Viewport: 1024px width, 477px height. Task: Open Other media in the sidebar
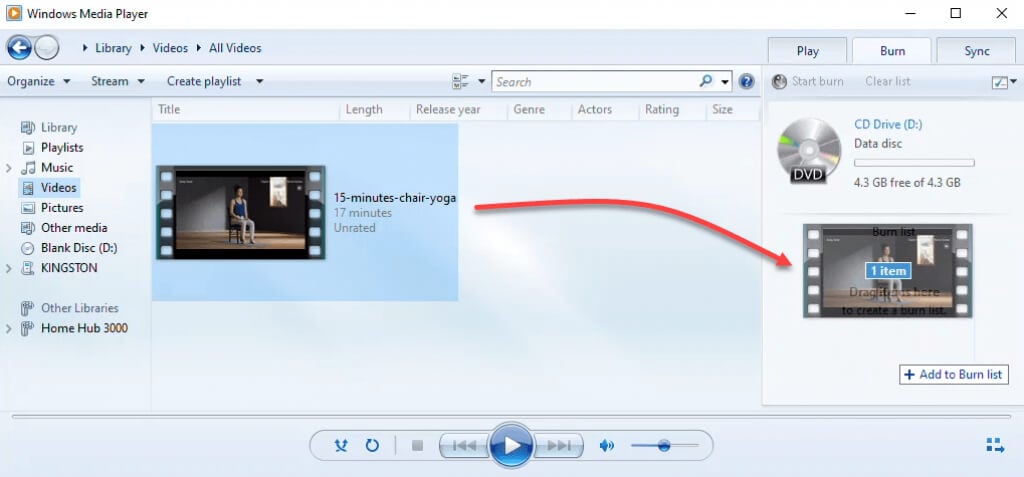click(x=74, y=228)
